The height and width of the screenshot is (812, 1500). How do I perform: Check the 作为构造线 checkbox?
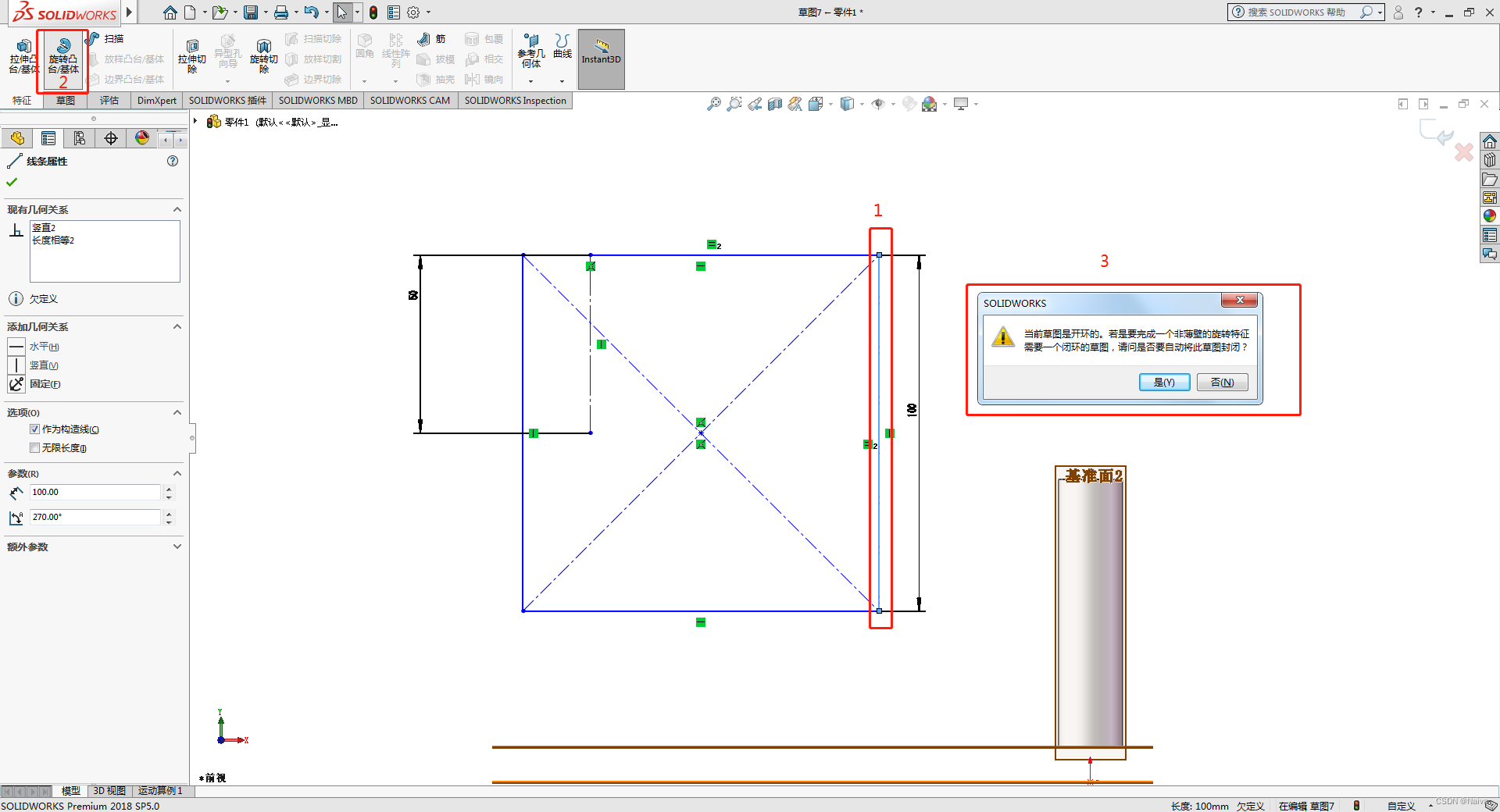click(x=34, y=429)
